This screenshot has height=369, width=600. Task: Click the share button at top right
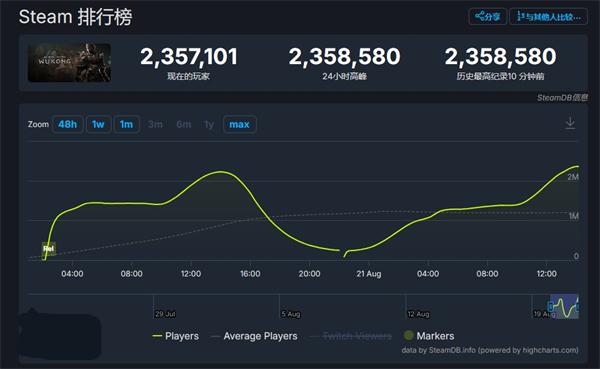coord(488,17)
